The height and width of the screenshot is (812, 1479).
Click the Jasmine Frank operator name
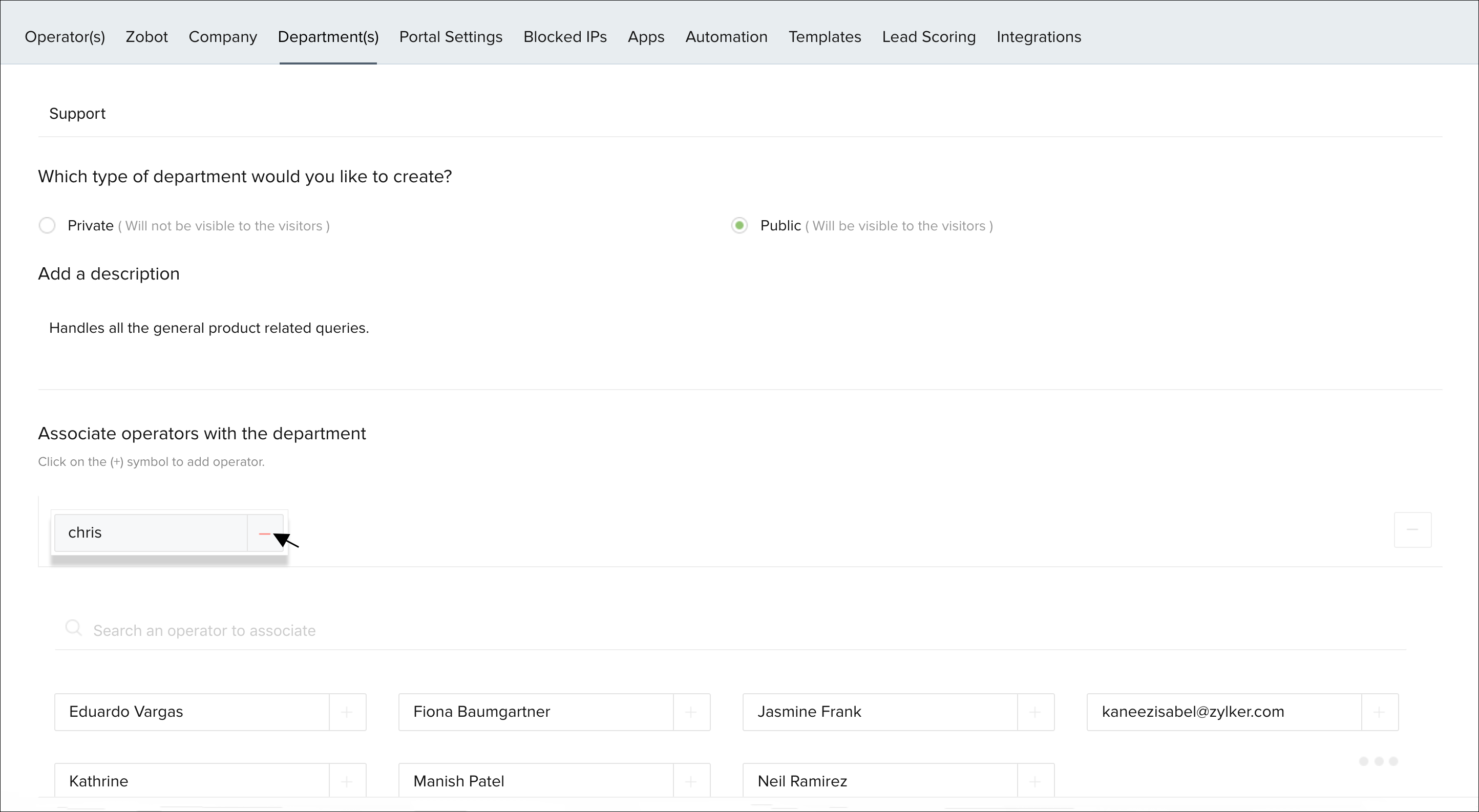click(809, 712)
